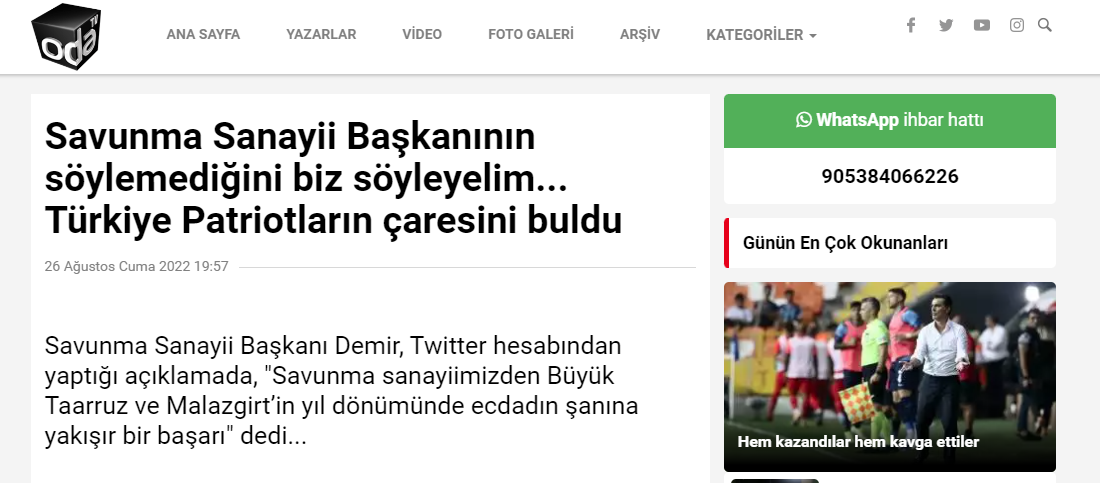This screenshot has height=483, width=1100.
Task: Navigate to ARŞİV
Action: click(x=640, y=34)
